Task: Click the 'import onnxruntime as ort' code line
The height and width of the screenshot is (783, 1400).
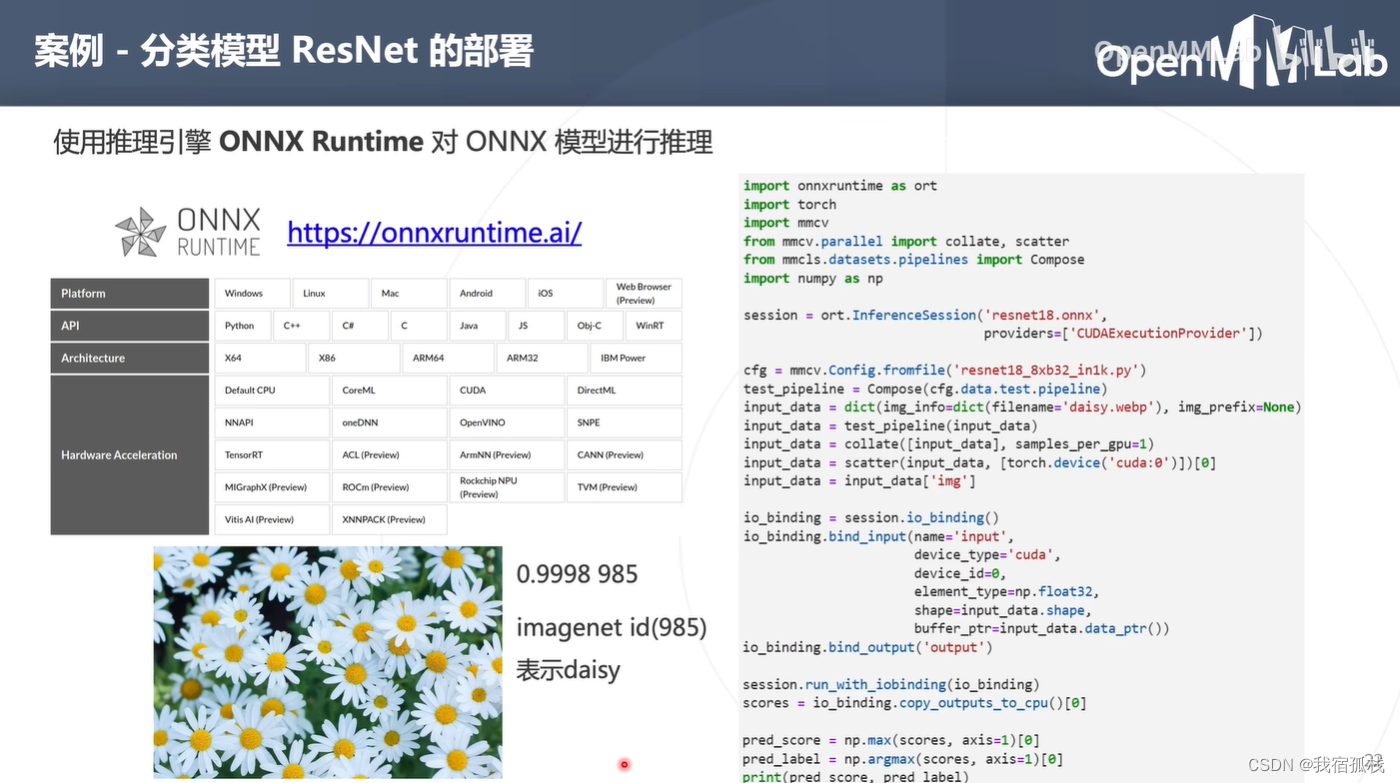Action: pos(840,186)
